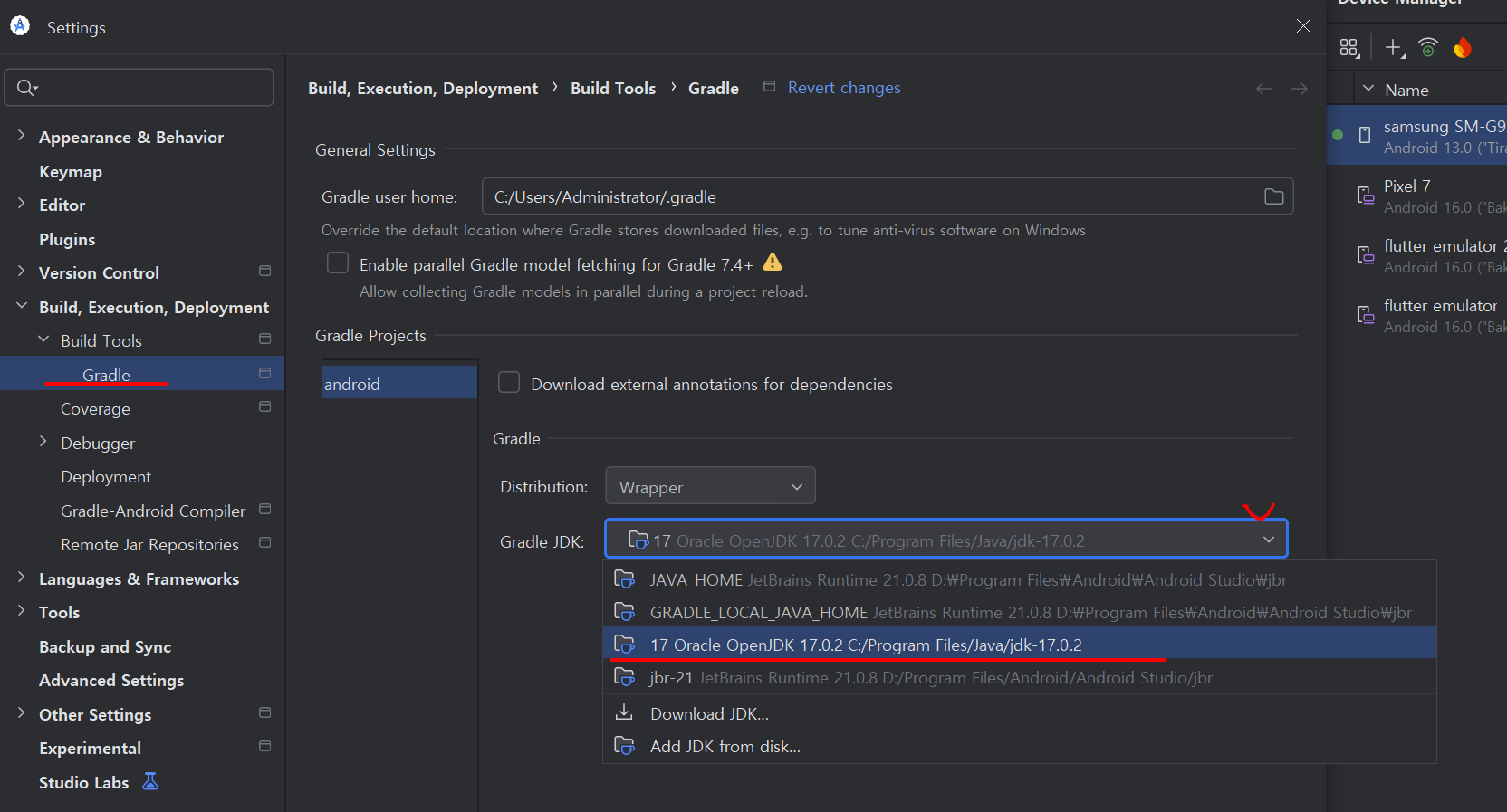
Task: Open Keymap settings
Action: [71, 171]
